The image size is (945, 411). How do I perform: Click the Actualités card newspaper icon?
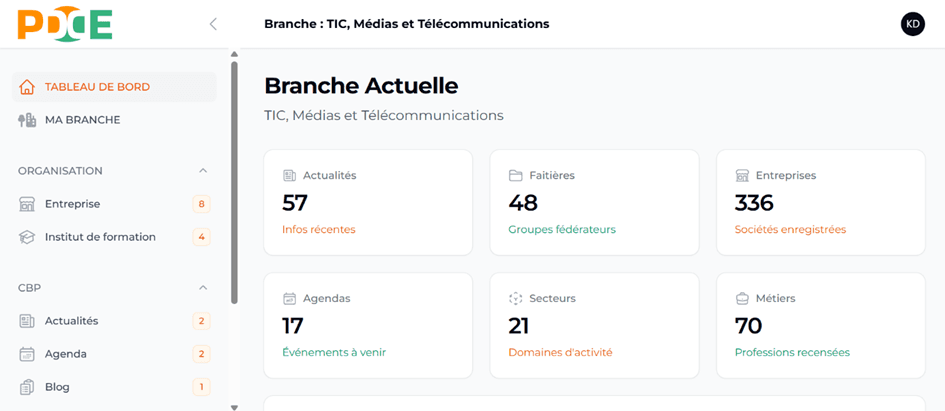tap(290, 175)
